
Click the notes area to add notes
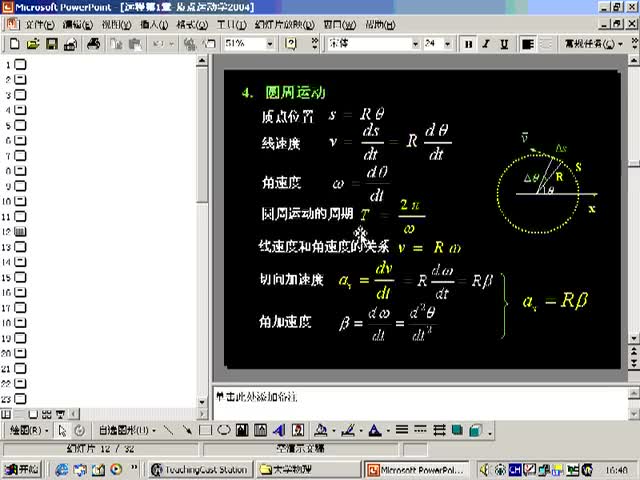pyautogui.click(x=420, y=403)
